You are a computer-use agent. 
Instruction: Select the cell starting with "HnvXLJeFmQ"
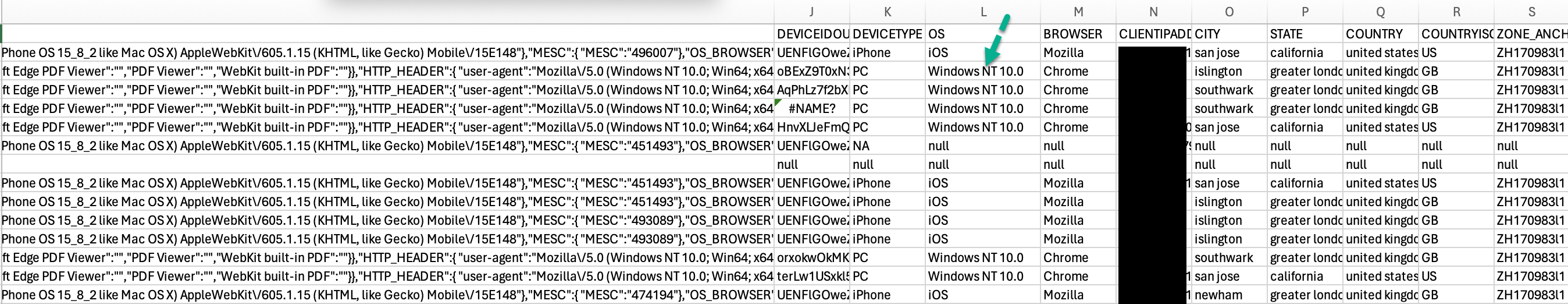[x=812, y=128]
